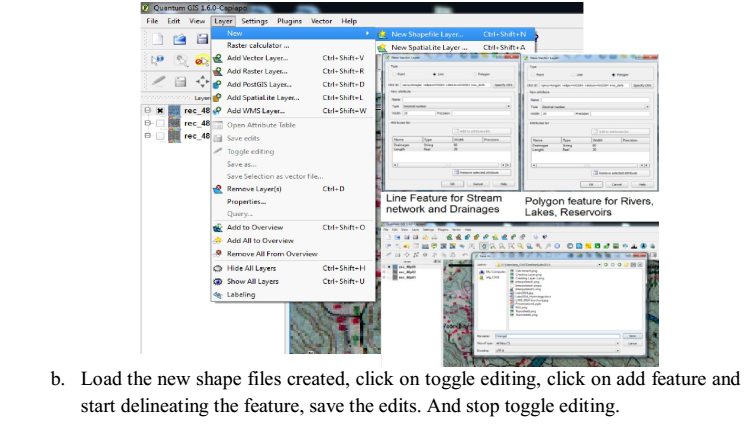The width and height of the screenshot is (755, 433).
Task: Click the Add Vector Layer icon
Action: coord(218,59)
